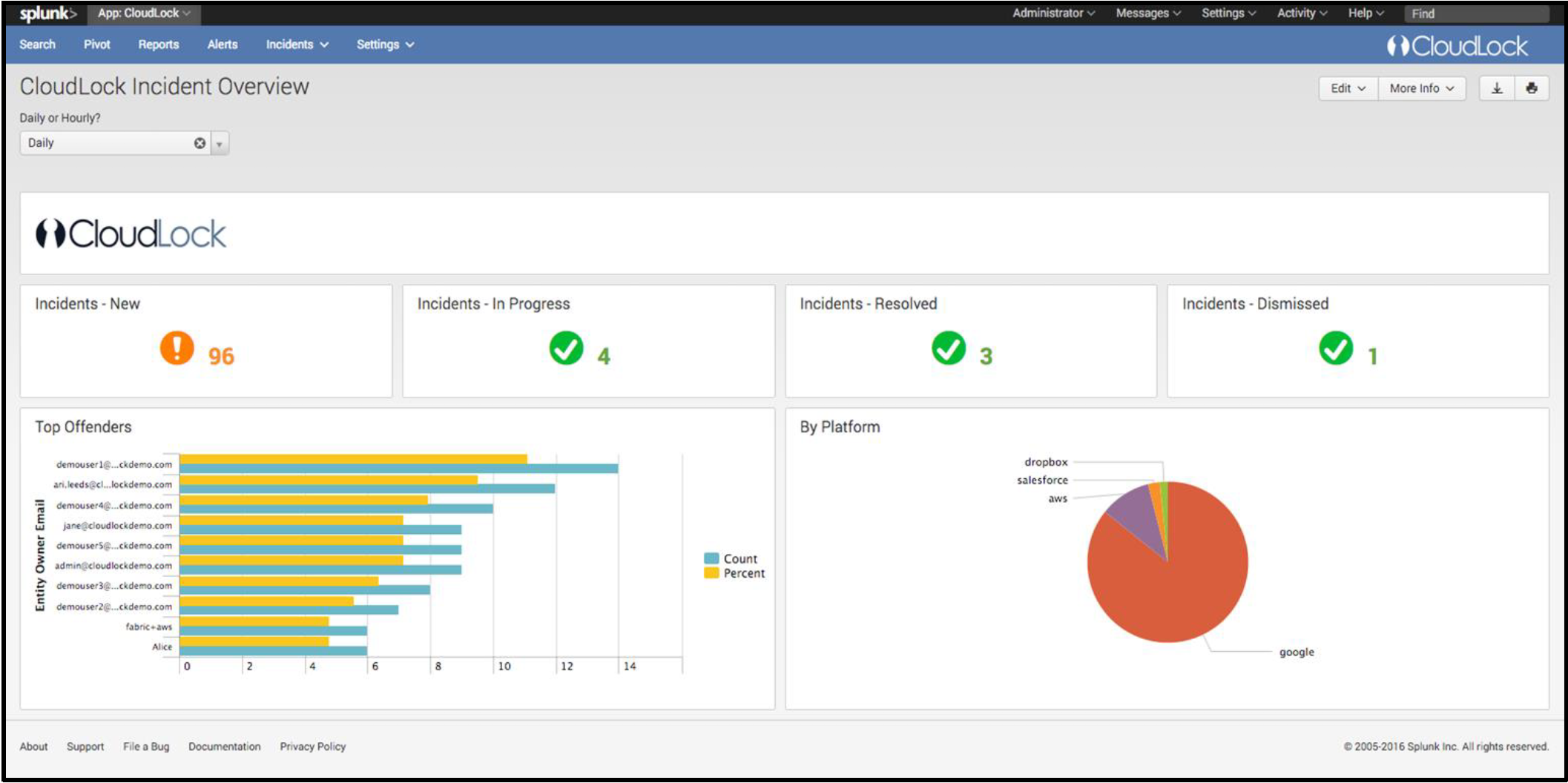1568x783 pixels.
Task: Click the salesforce label on the pie chart
Action: pyautogui.click(x=1042, y=480)
